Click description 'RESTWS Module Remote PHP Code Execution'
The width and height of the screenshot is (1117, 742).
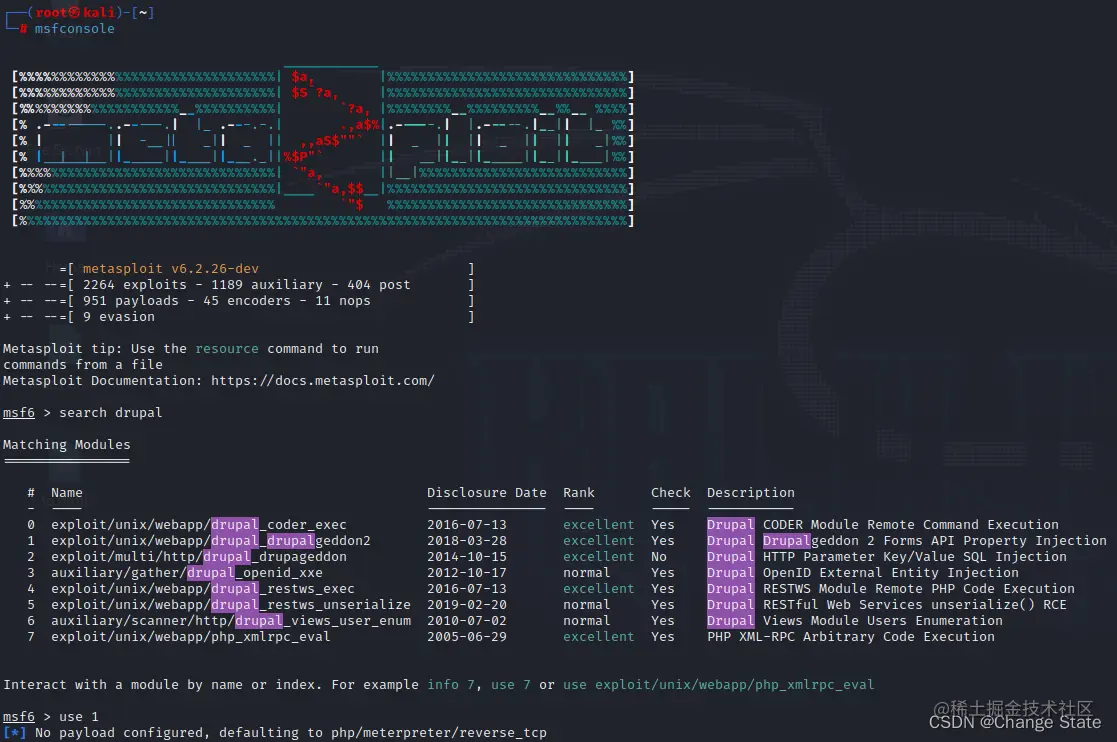[918, 588]
